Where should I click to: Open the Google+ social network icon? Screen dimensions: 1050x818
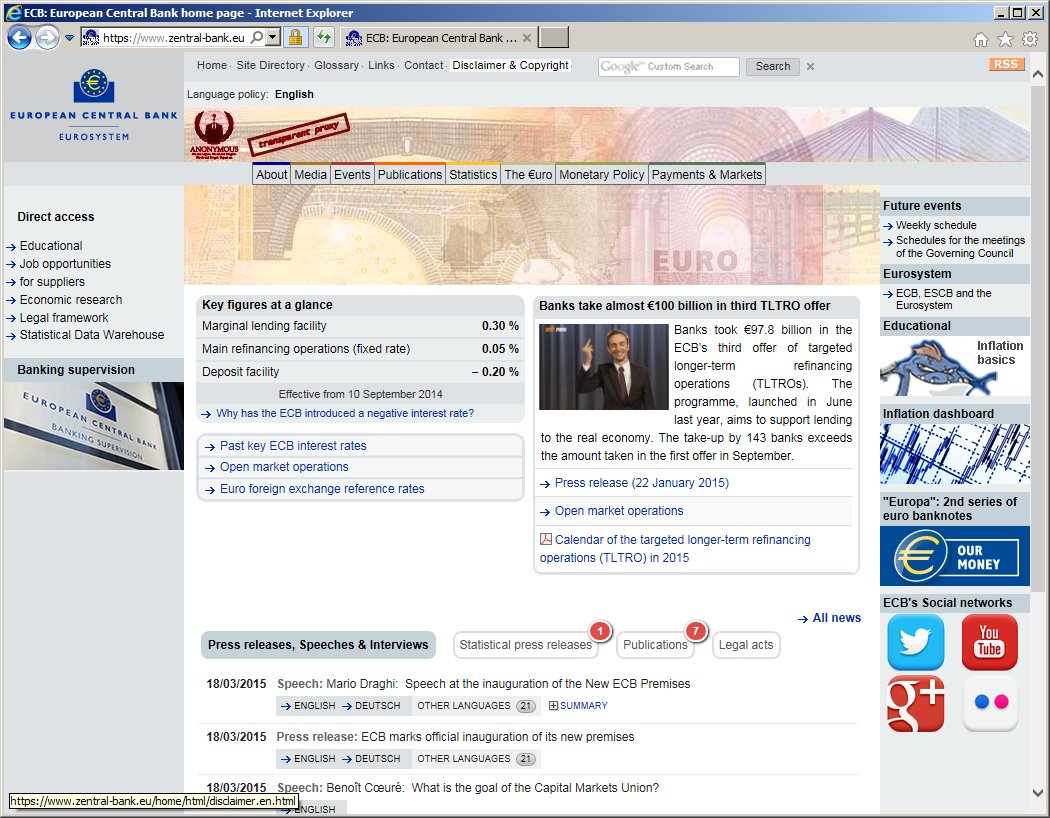915,704
